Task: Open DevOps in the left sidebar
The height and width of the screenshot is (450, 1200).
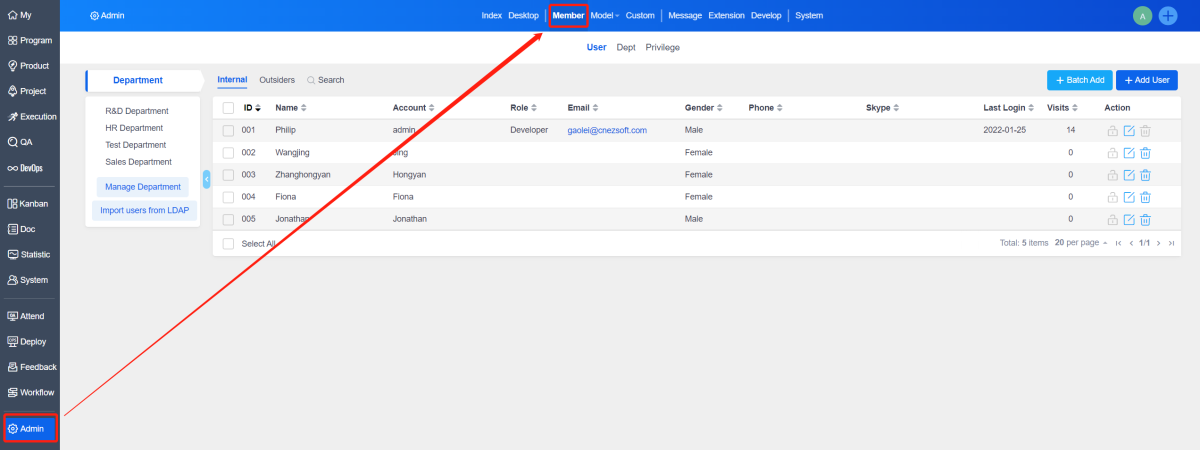Action: point(28,168)
